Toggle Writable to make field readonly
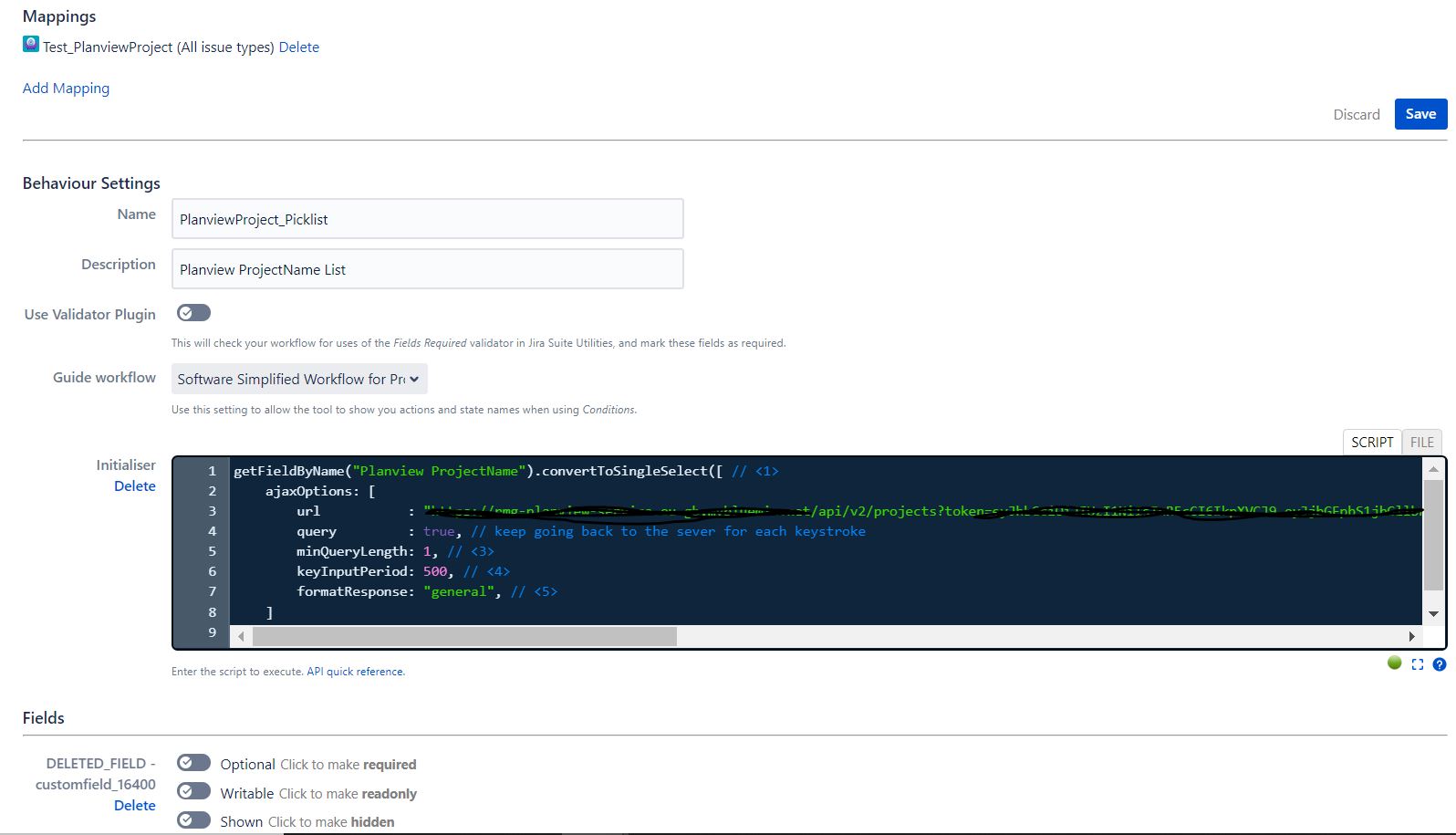 point(193,791)
